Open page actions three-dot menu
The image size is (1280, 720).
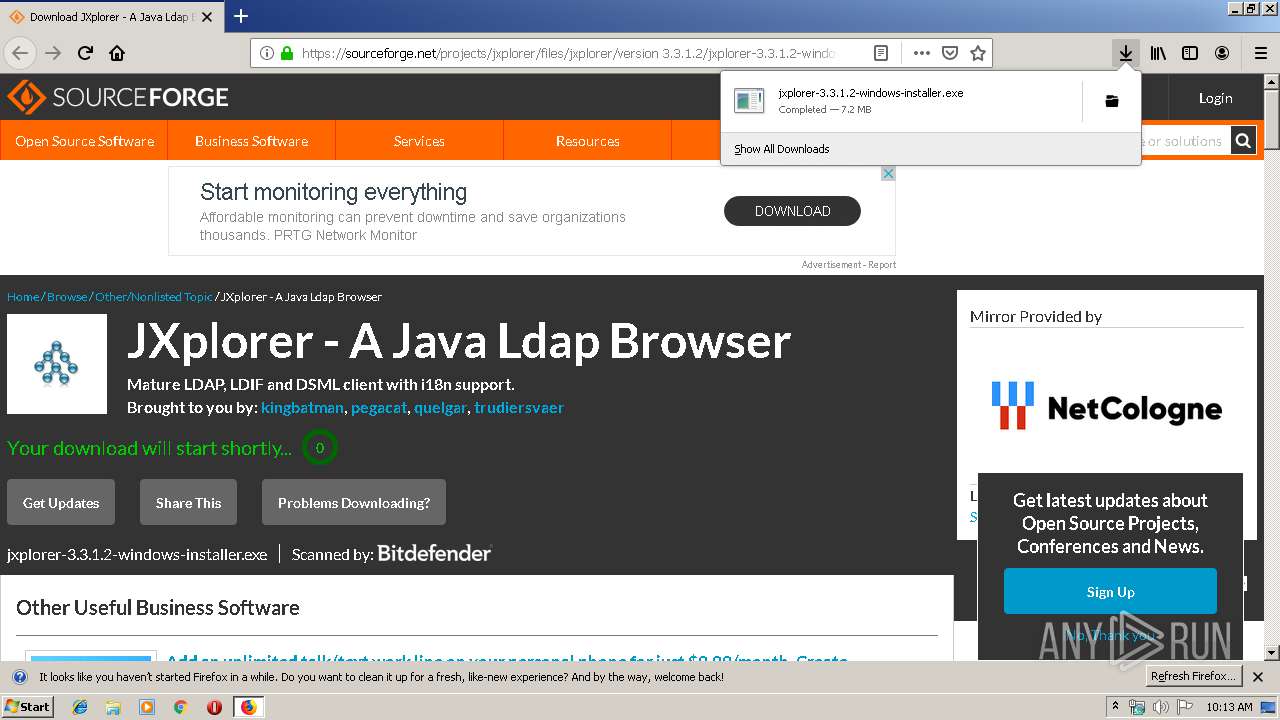[x=921, y=53]
